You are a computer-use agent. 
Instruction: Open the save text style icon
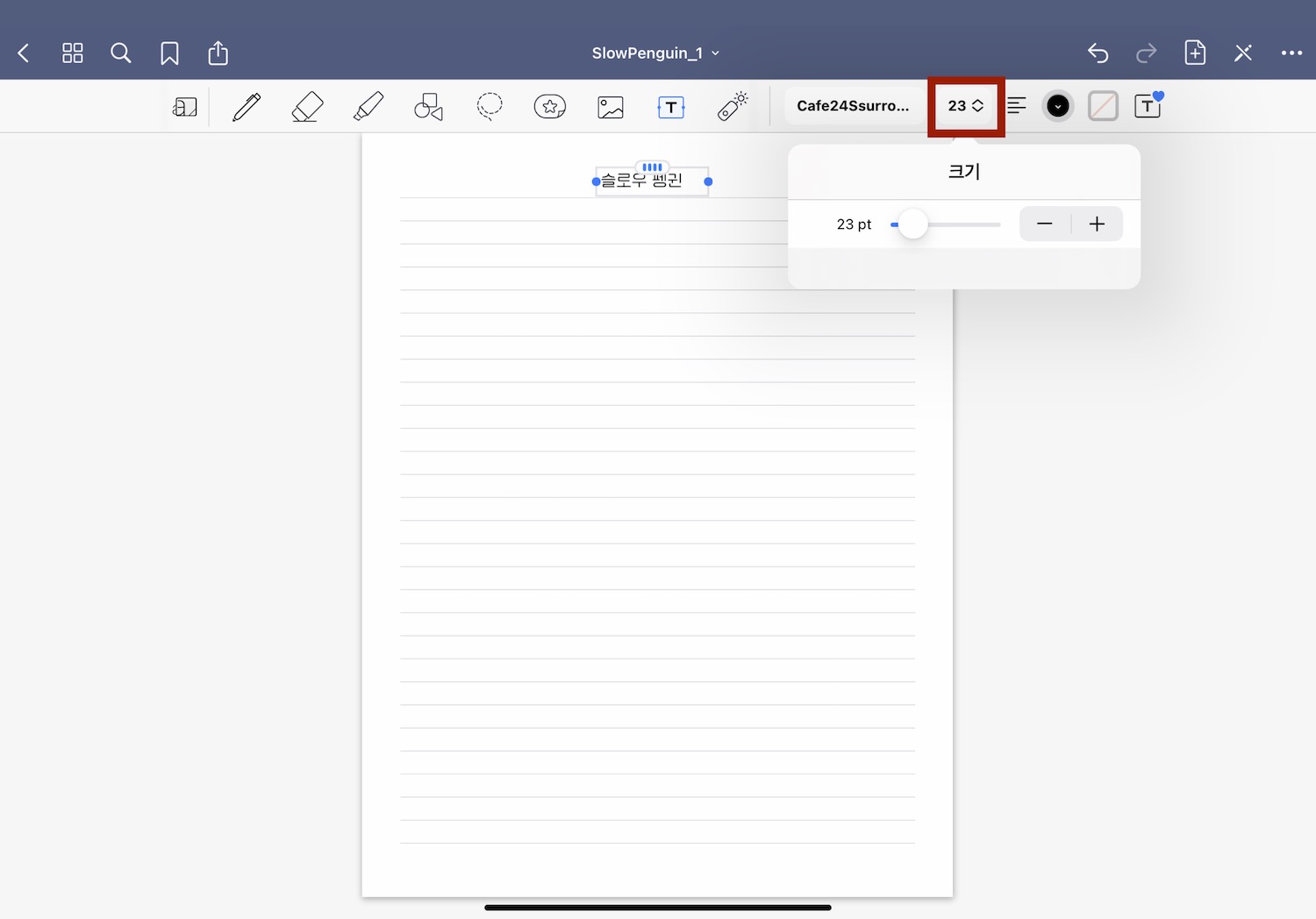[x=1148, y=105]
